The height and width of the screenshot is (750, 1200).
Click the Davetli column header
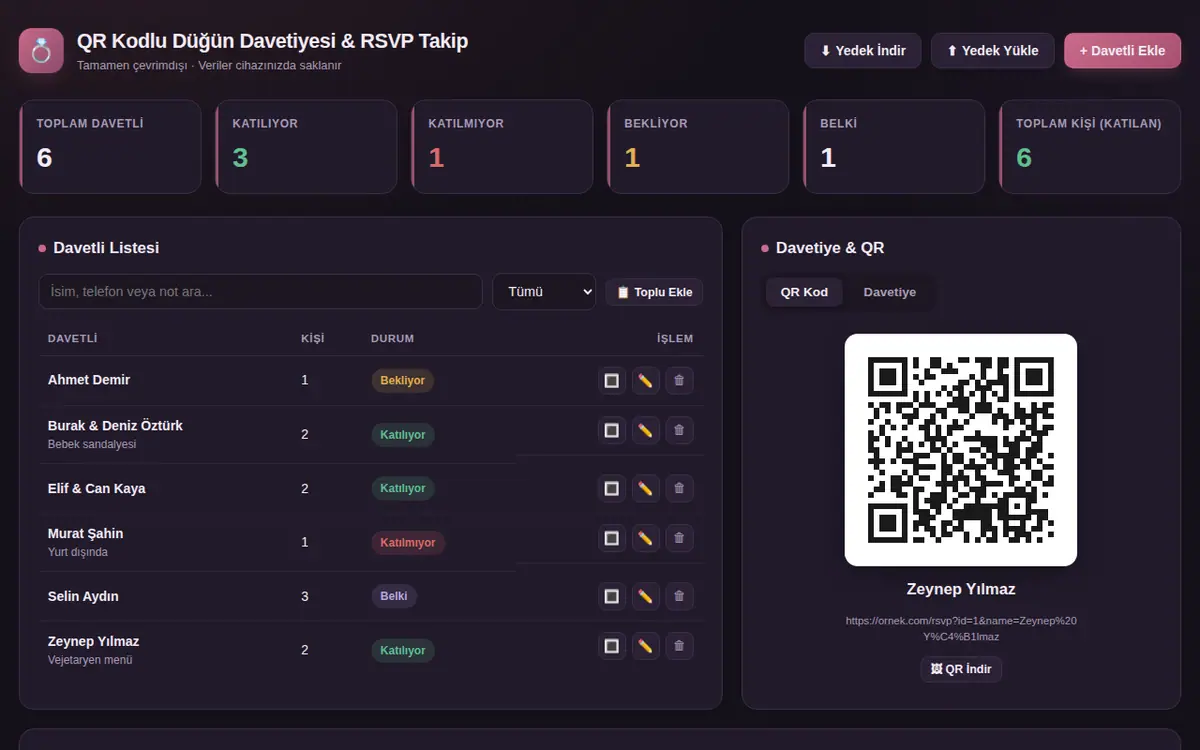[72, 339]
